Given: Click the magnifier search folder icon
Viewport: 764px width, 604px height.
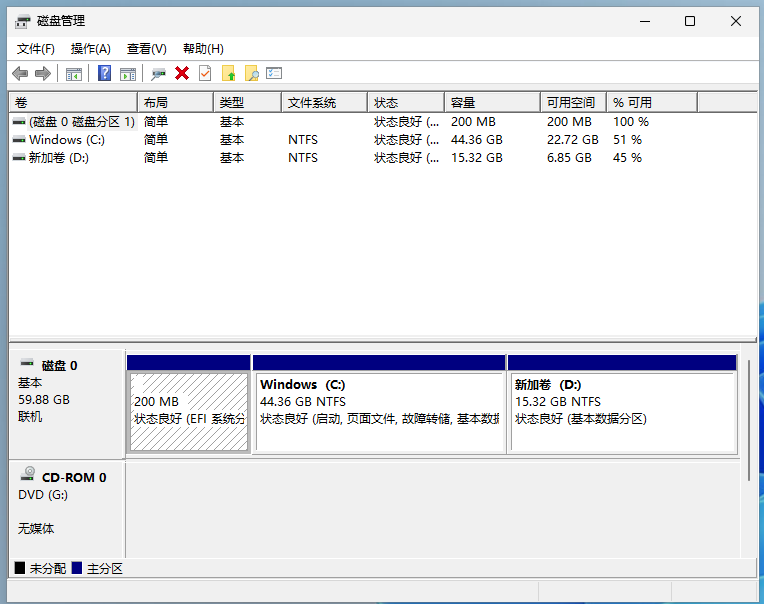Looking at the screenshot, I should coord(251,74).
